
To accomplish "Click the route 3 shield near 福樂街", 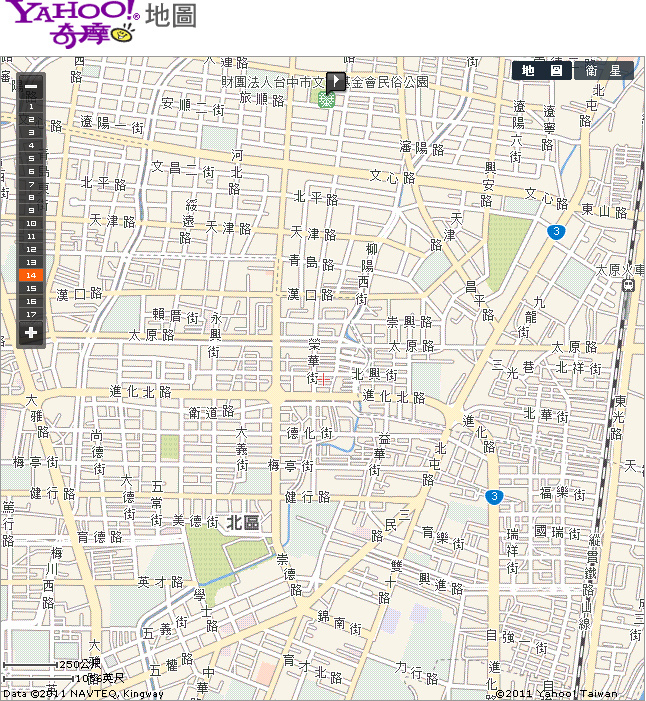I will [494, 497].
